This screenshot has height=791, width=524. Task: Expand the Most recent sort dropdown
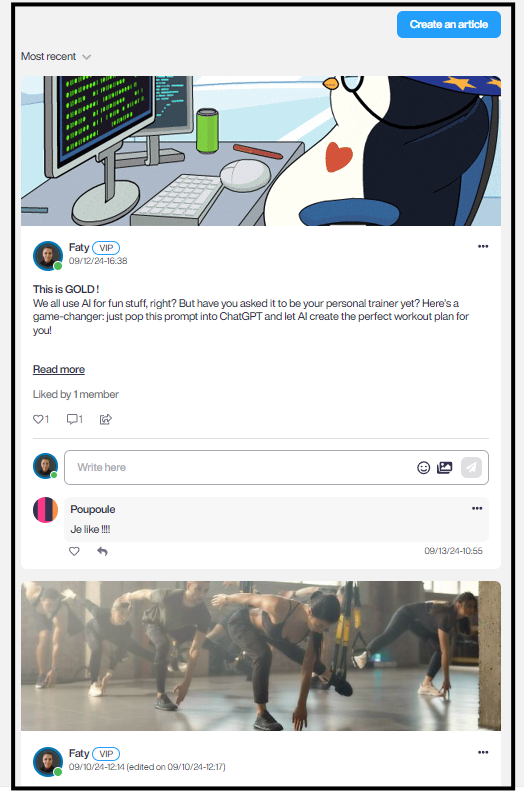(x=55, y=56)
